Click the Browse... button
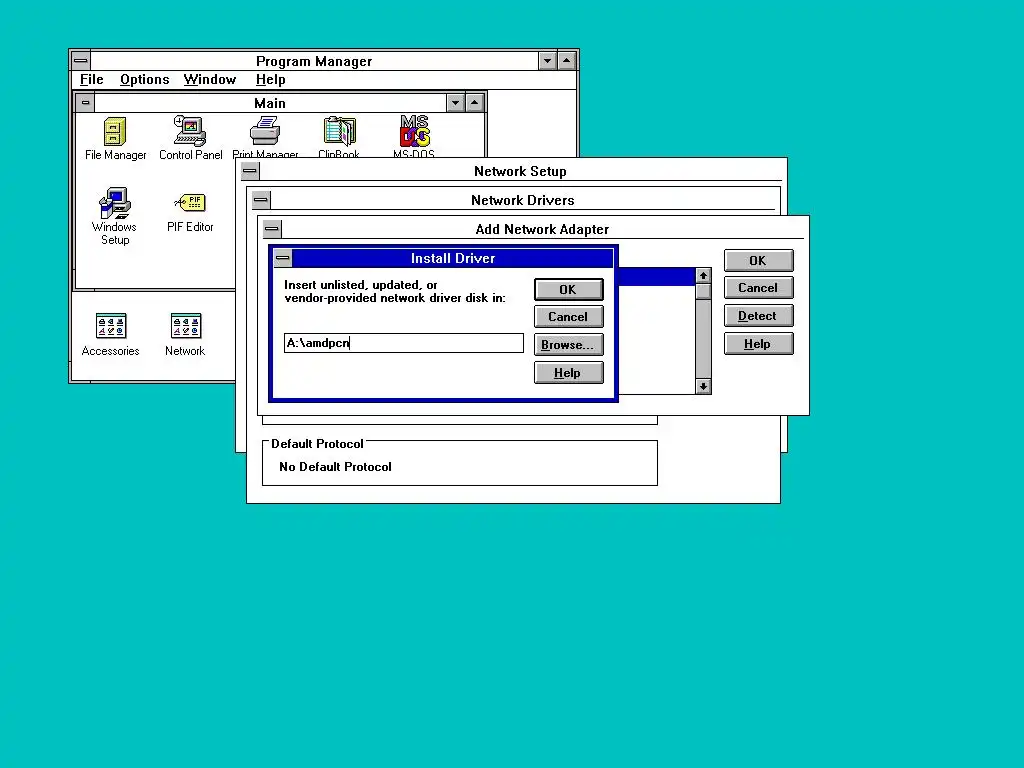The height and width of the screenshot is (768, 1024). 568,345
